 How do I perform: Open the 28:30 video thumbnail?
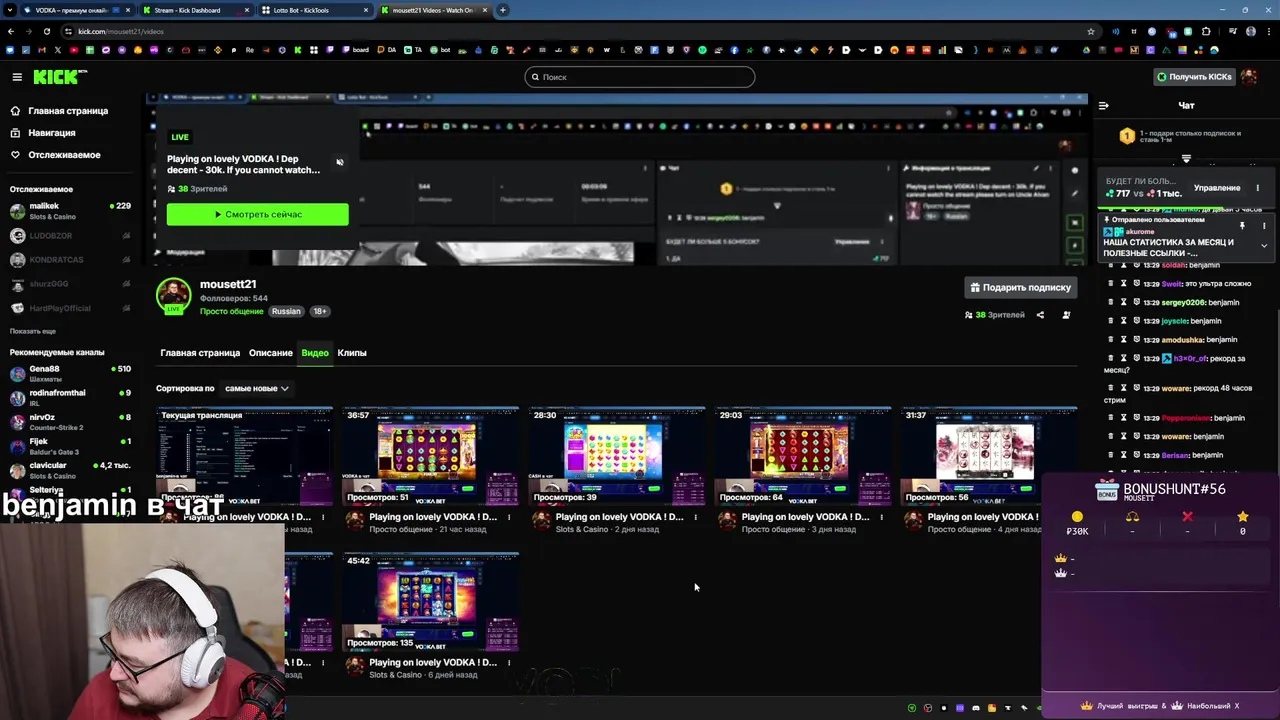[617, 456]
